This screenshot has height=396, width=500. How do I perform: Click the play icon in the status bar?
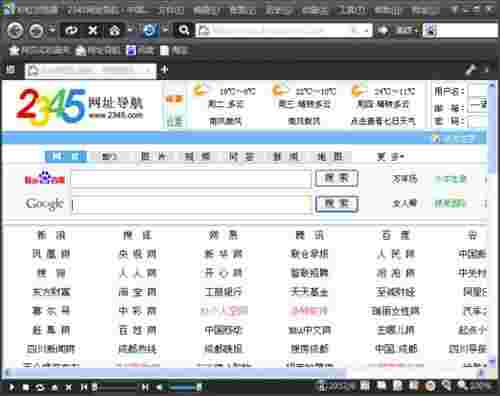tap(12, 387)
